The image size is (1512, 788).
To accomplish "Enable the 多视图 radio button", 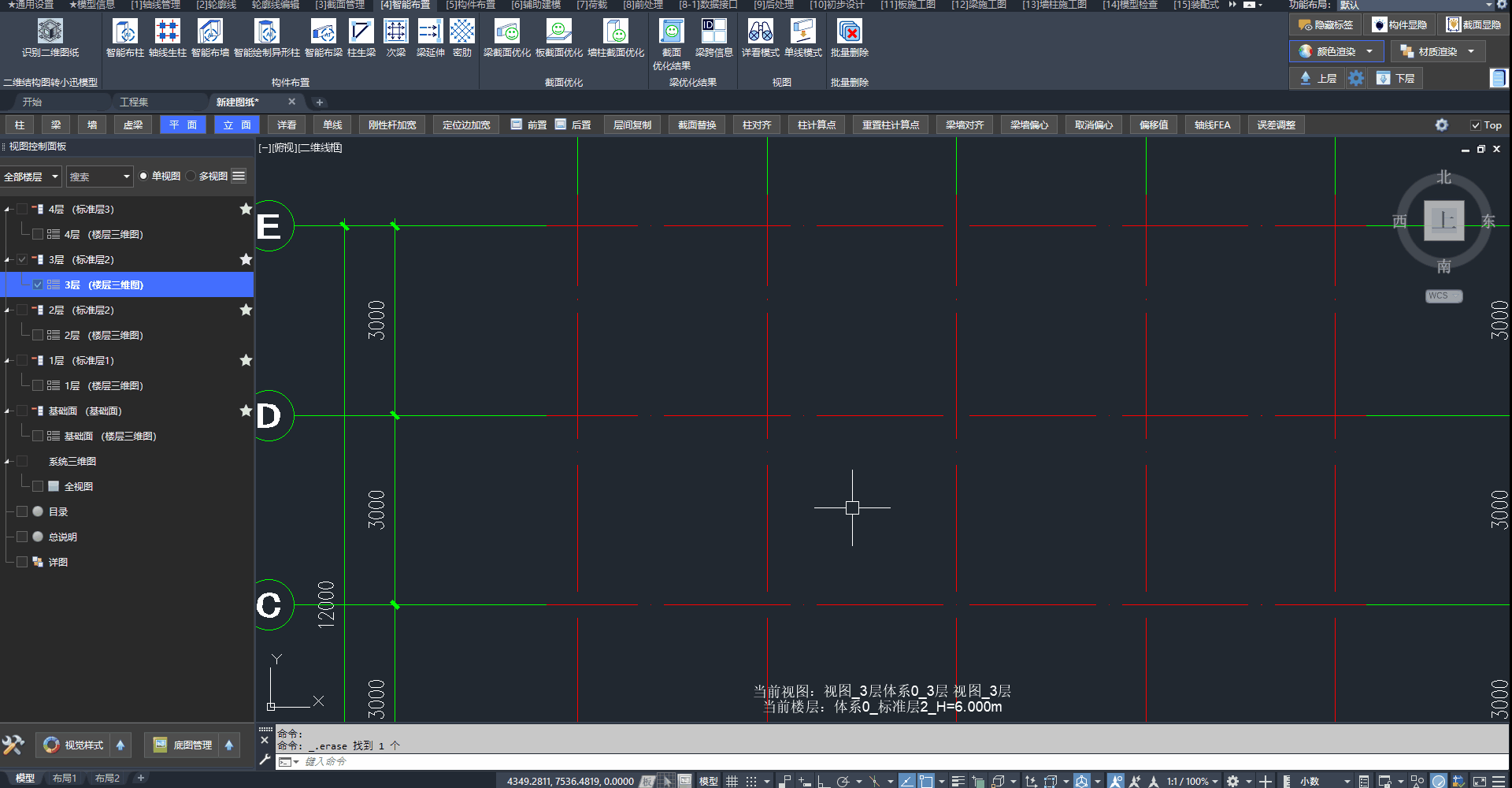I will coord(191,177).
